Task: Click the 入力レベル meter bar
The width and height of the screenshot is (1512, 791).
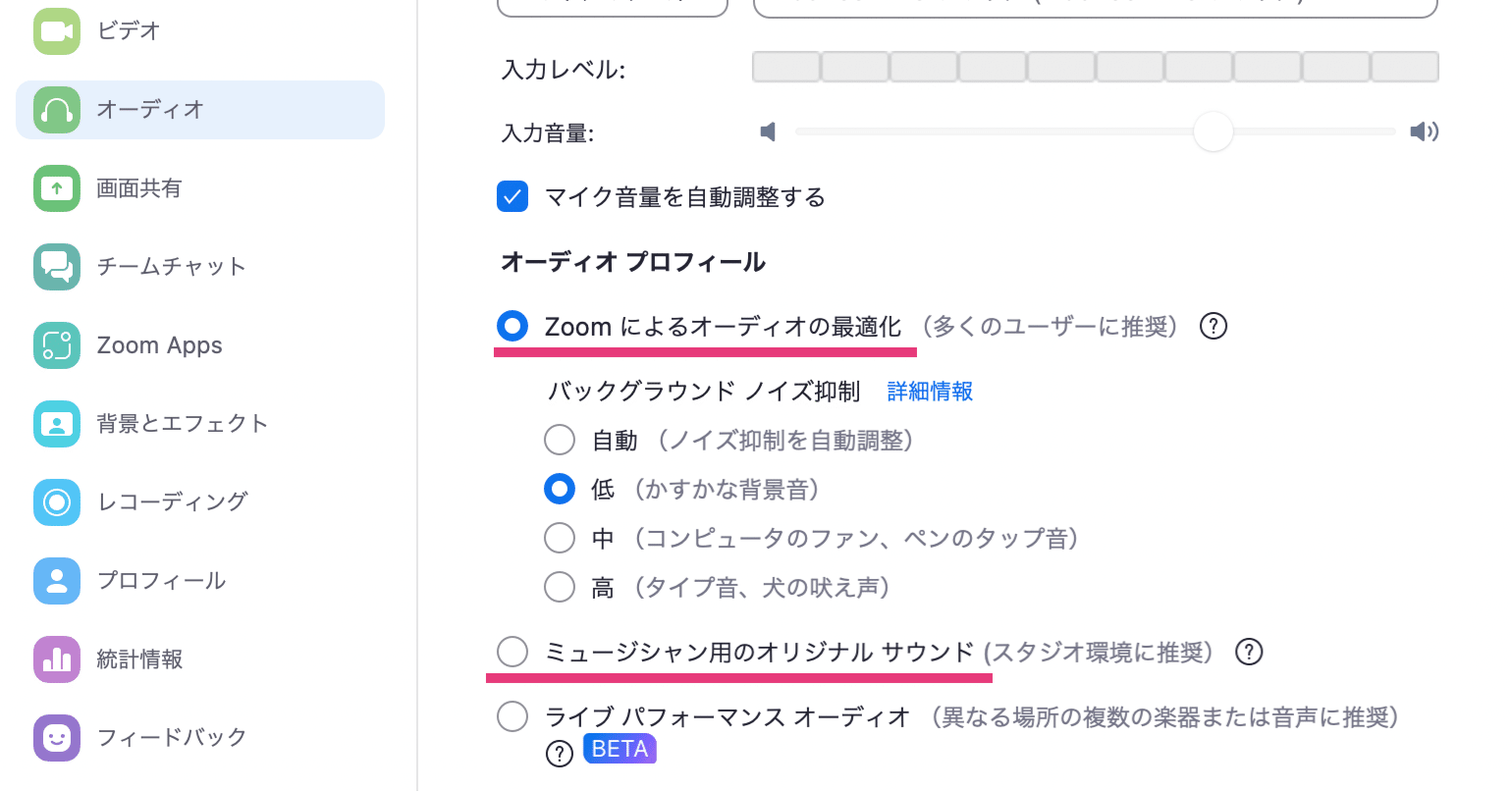Action: tap(1095, 66)
